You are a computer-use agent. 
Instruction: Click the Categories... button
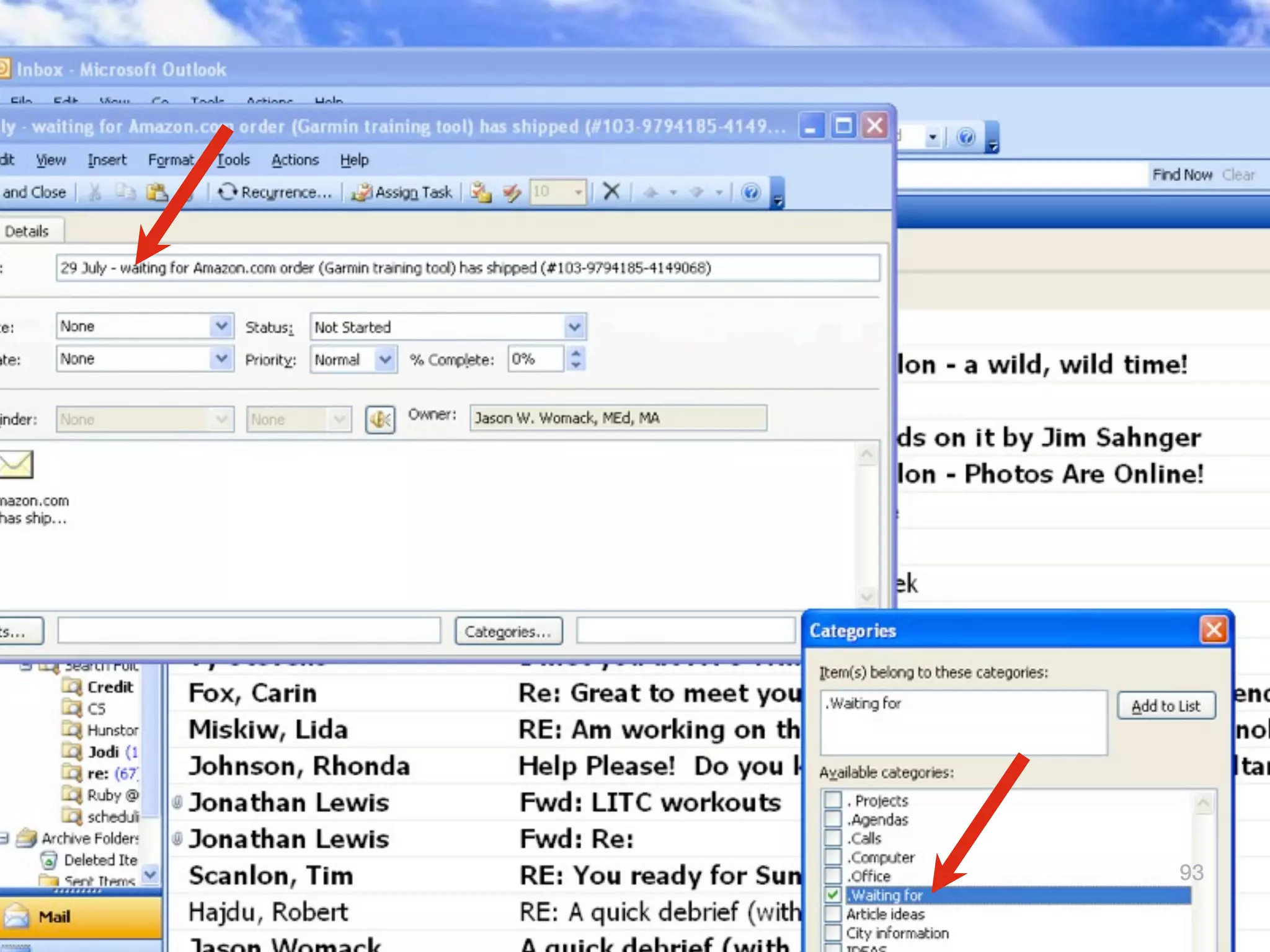click(x=508, y=631)
